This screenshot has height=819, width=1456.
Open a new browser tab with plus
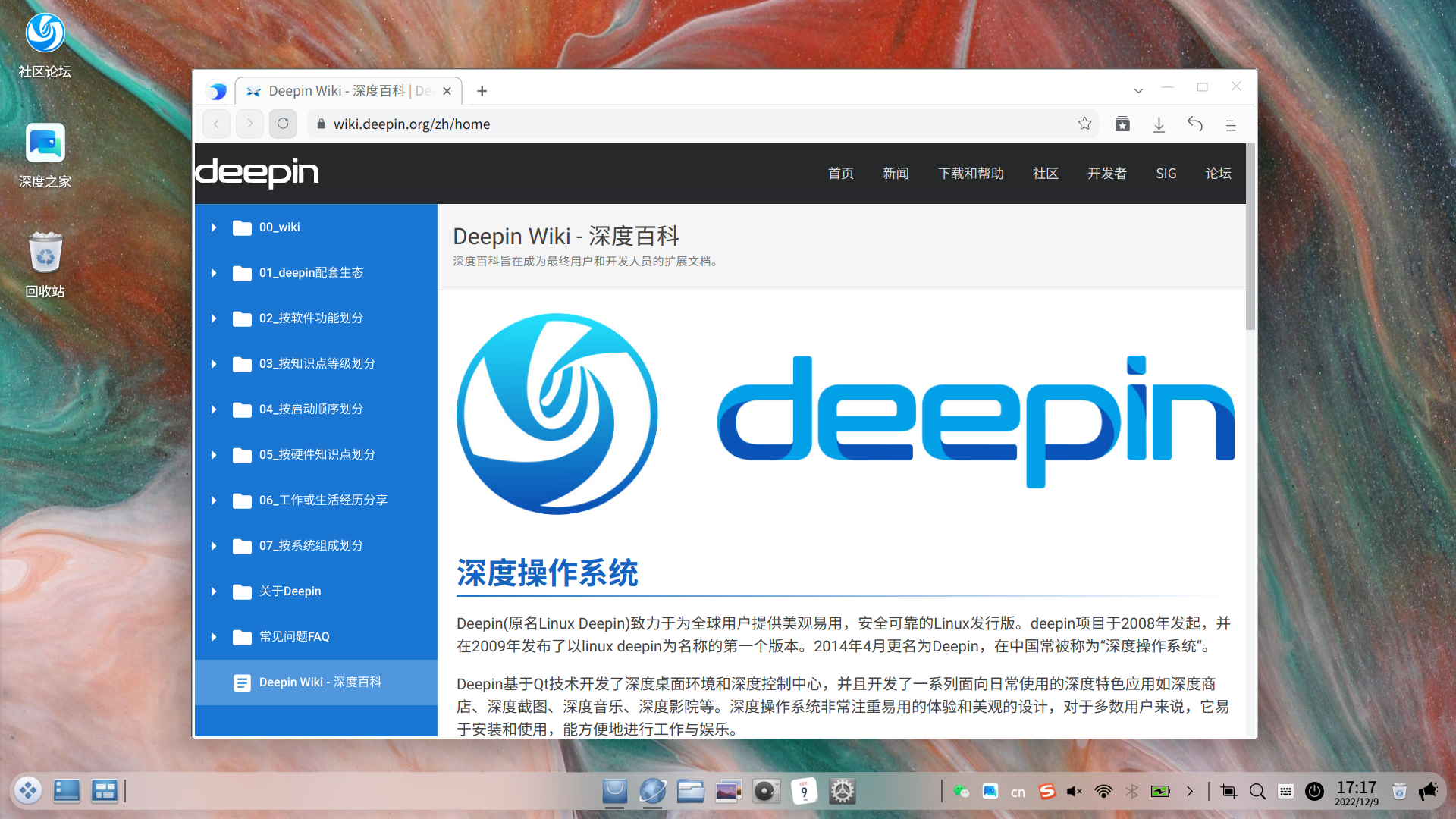click(x=482, y=91)
